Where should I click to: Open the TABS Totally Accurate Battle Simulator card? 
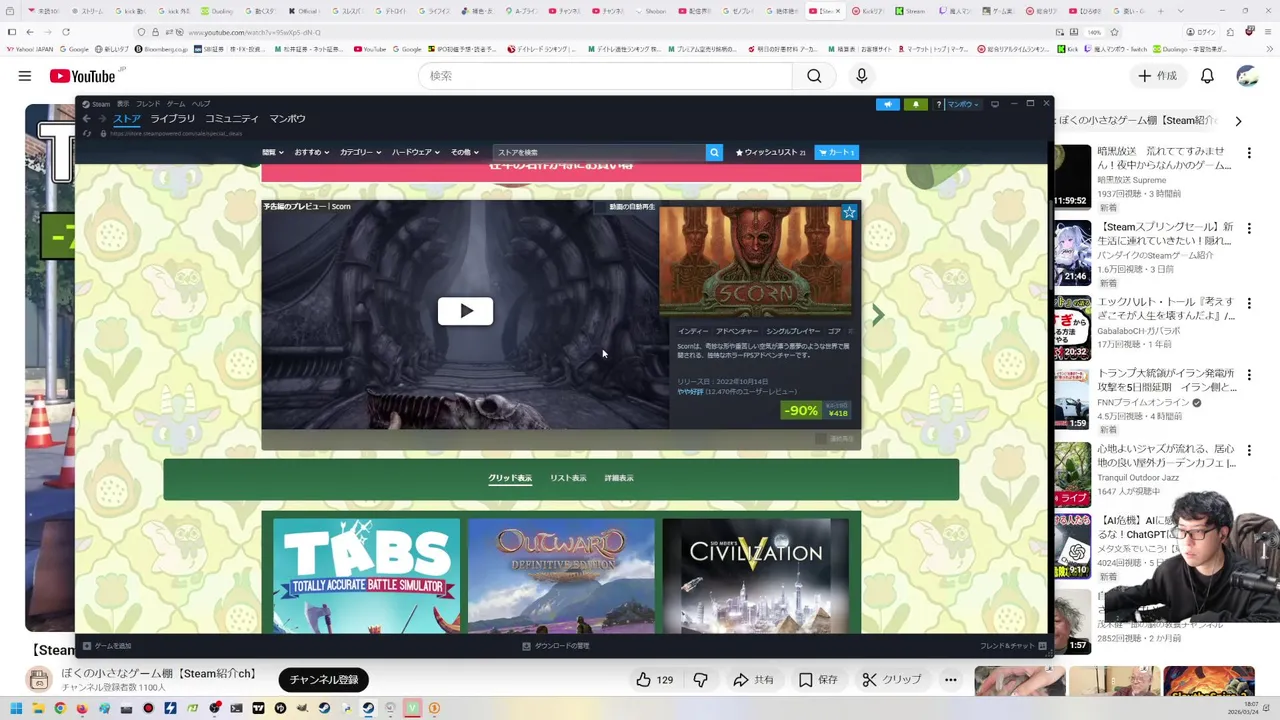pos(367,575)
